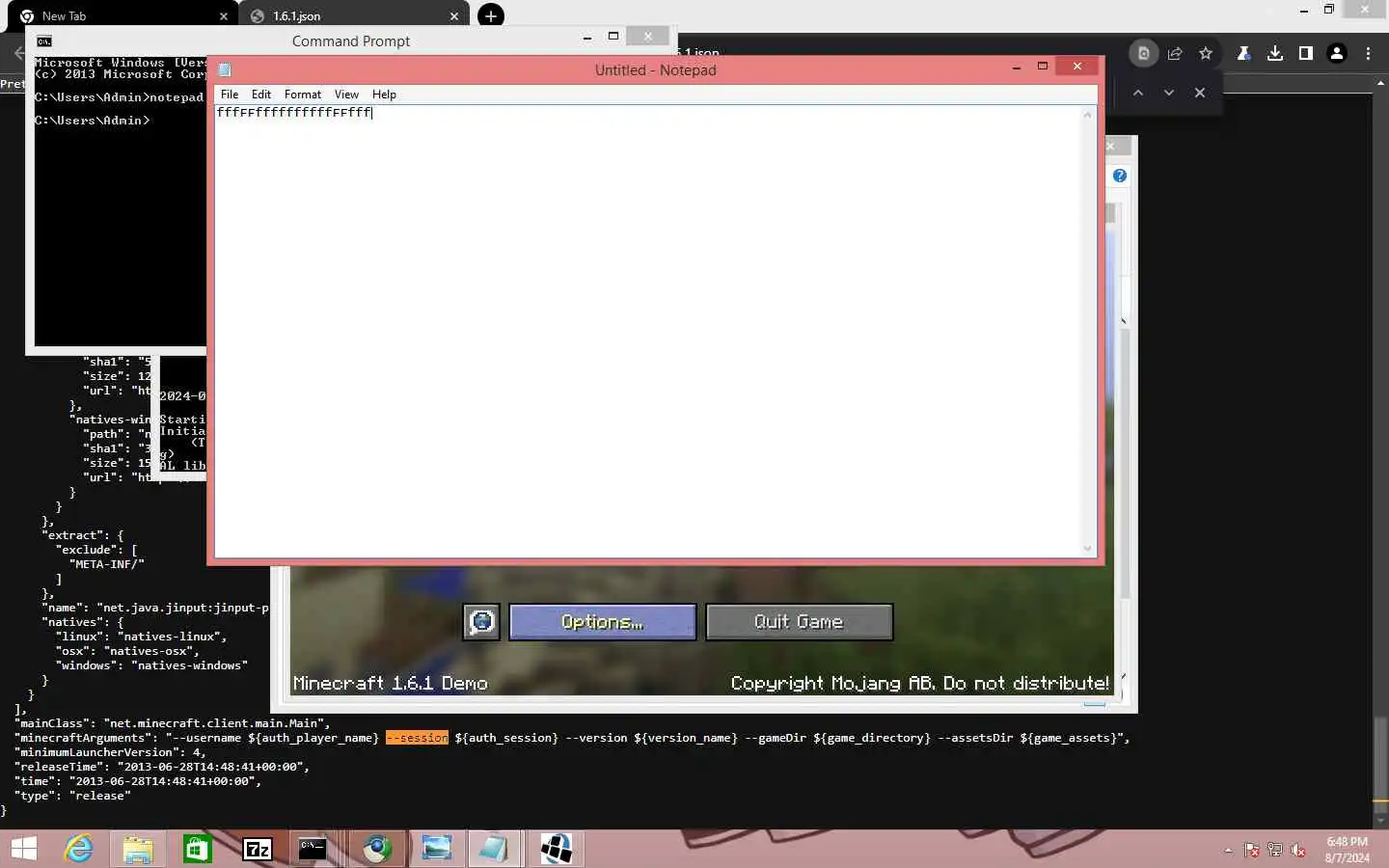Go to next find result arrow

coord(1169,93)
